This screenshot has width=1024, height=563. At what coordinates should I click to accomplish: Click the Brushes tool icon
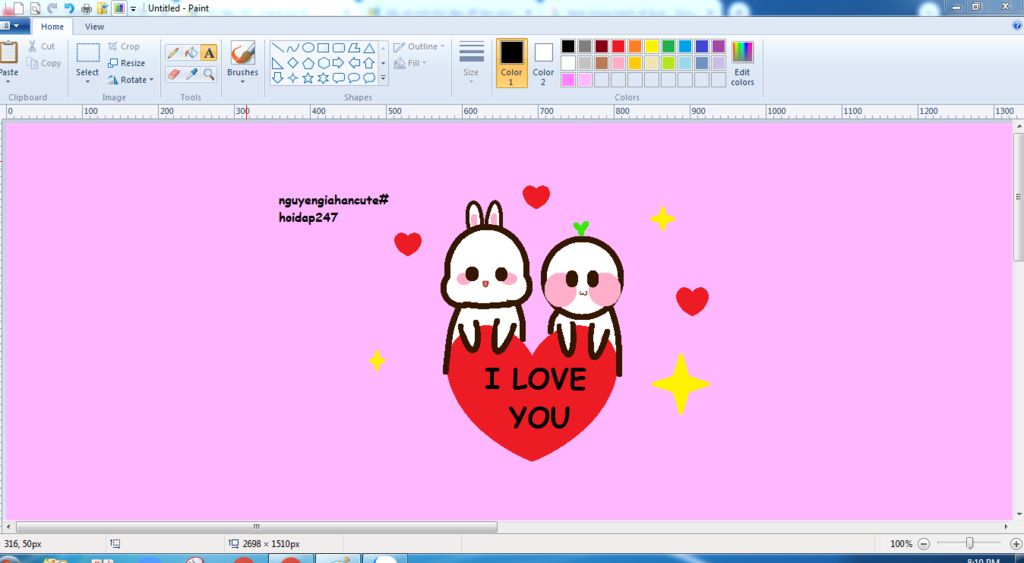pos(243,53)
